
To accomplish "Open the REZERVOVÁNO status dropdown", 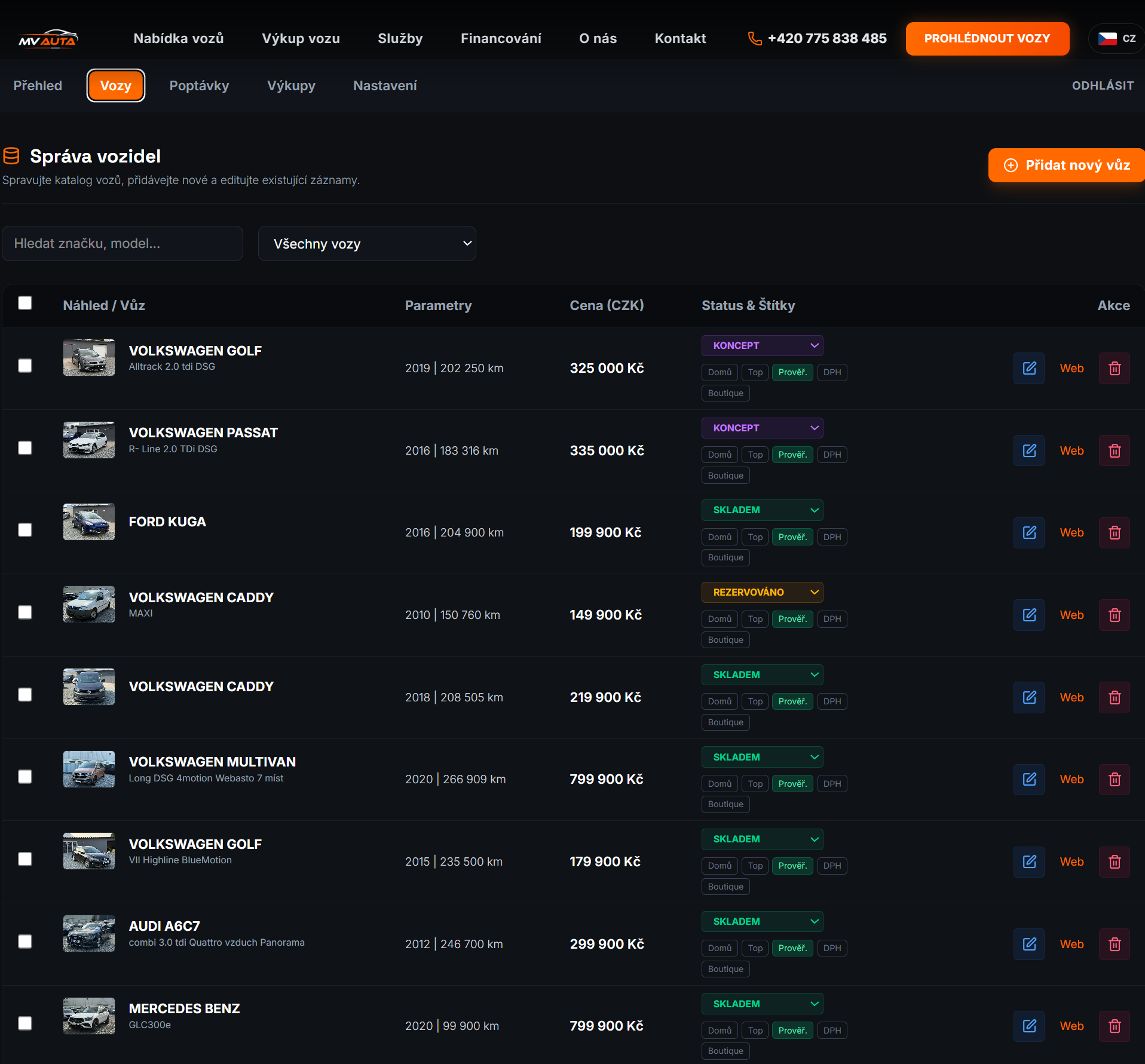I will click(762, 592).
